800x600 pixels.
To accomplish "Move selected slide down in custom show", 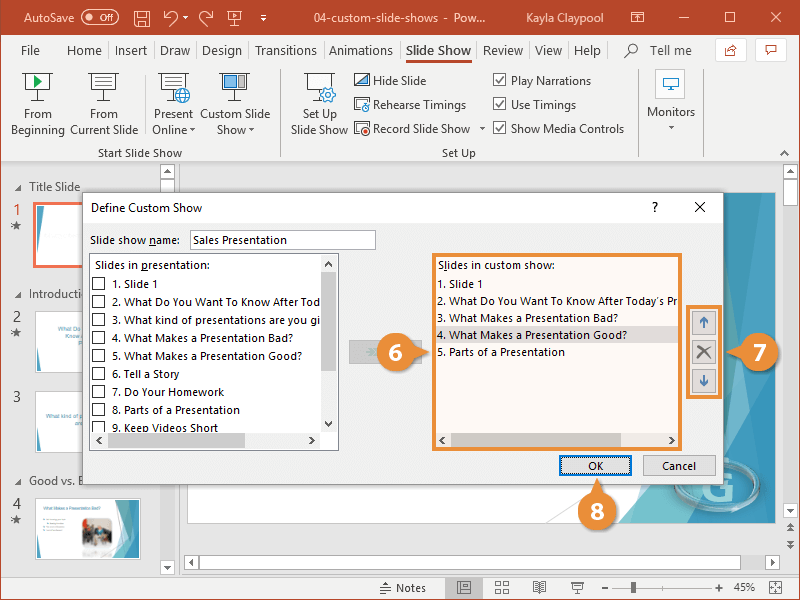I will point(704,381).
